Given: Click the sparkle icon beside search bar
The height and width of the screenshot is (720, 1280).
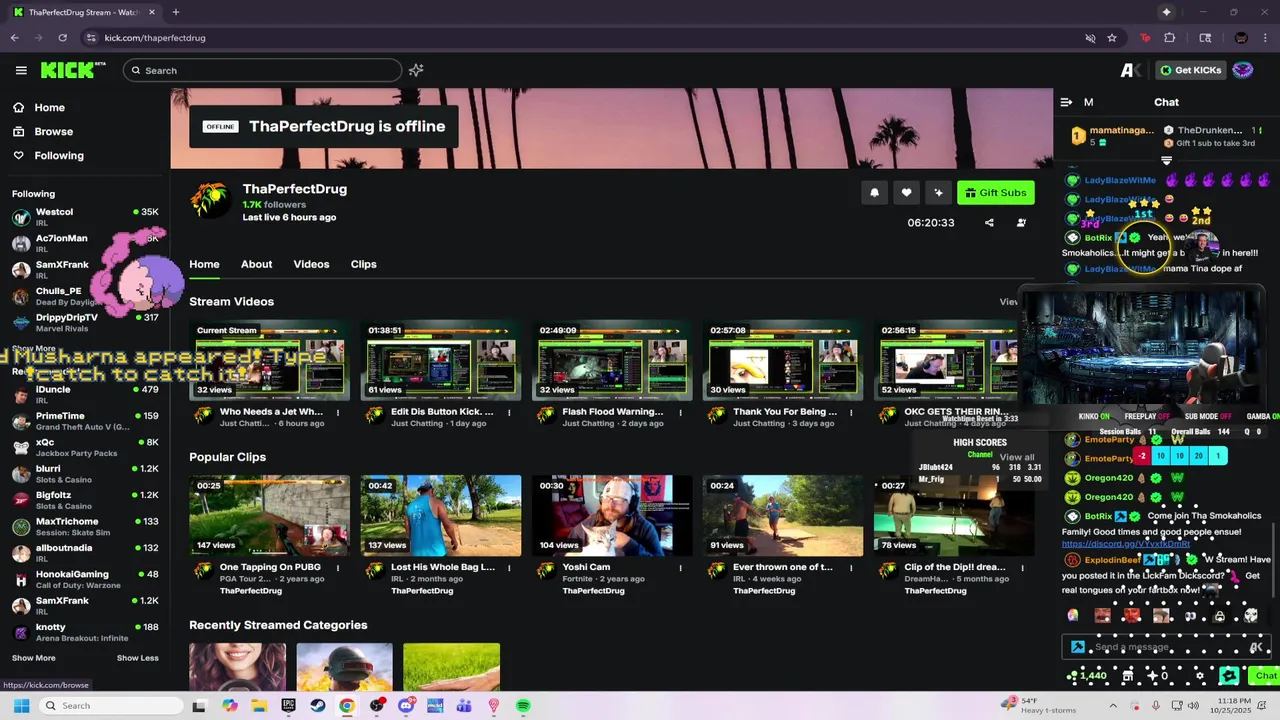Looking at the screenshot, I should 416,70.
